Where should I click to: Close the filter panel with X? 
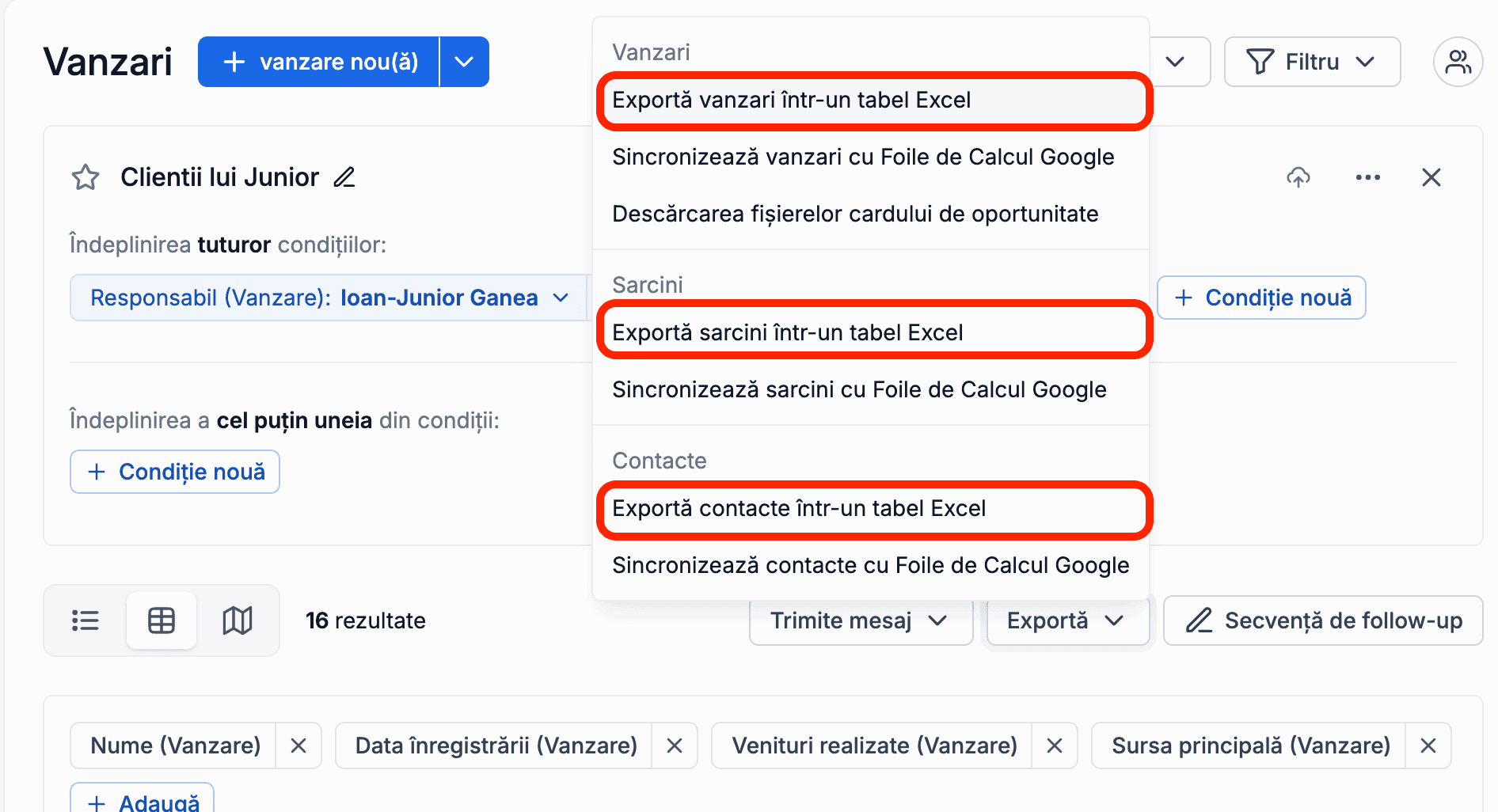coord(1431,177)
